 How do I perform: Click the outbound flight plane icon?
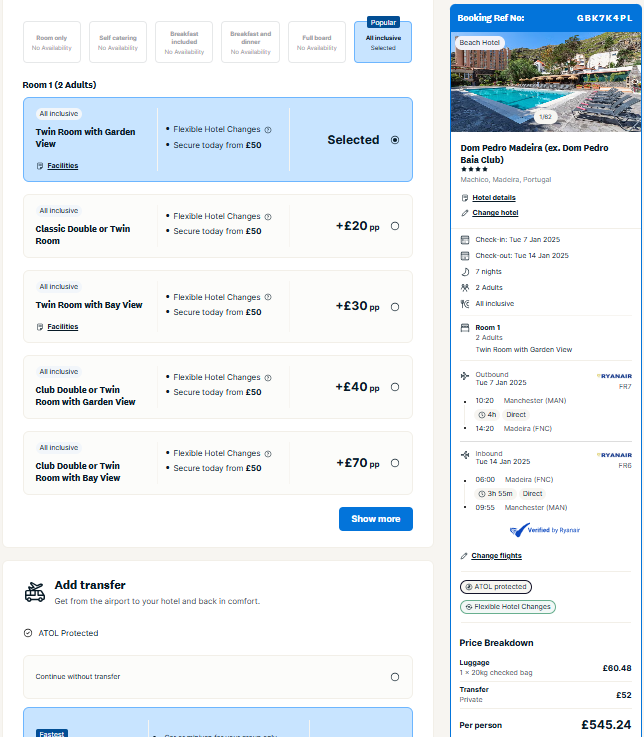tap(465, 376)
